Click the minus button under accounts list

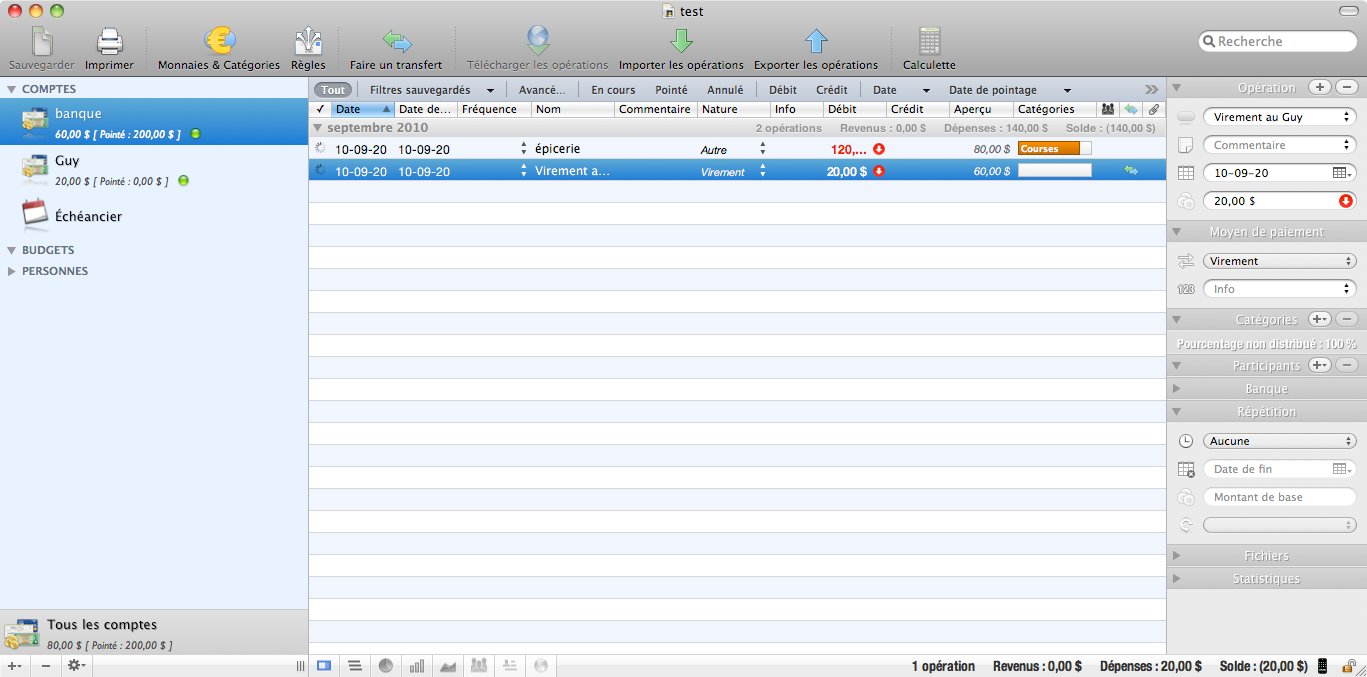click(x=45, y=666)
